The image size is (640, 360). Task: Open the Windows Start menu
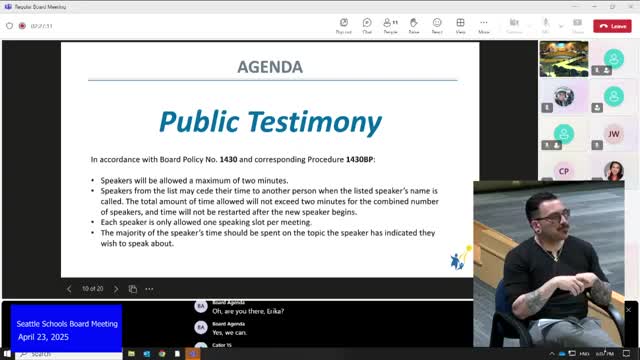click(7, 353)
